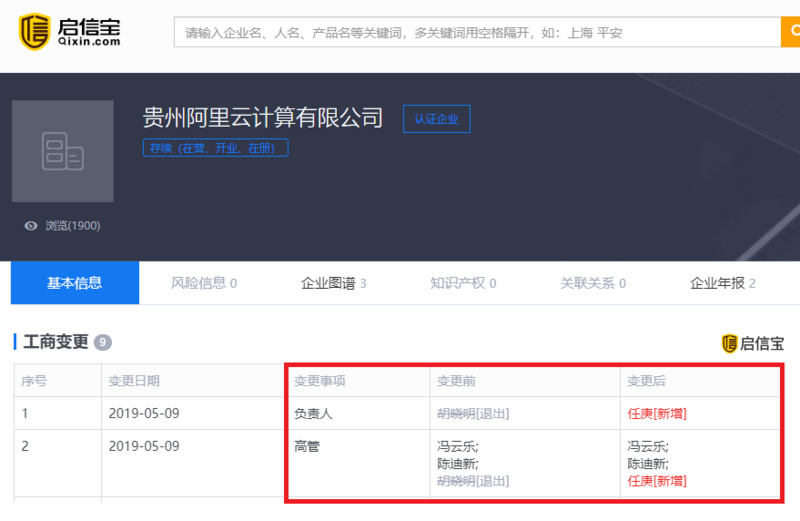Click 任庚[新增] in the 负责人 row
The height and width of the screenshot is (521, 800).
pos(657,413)
